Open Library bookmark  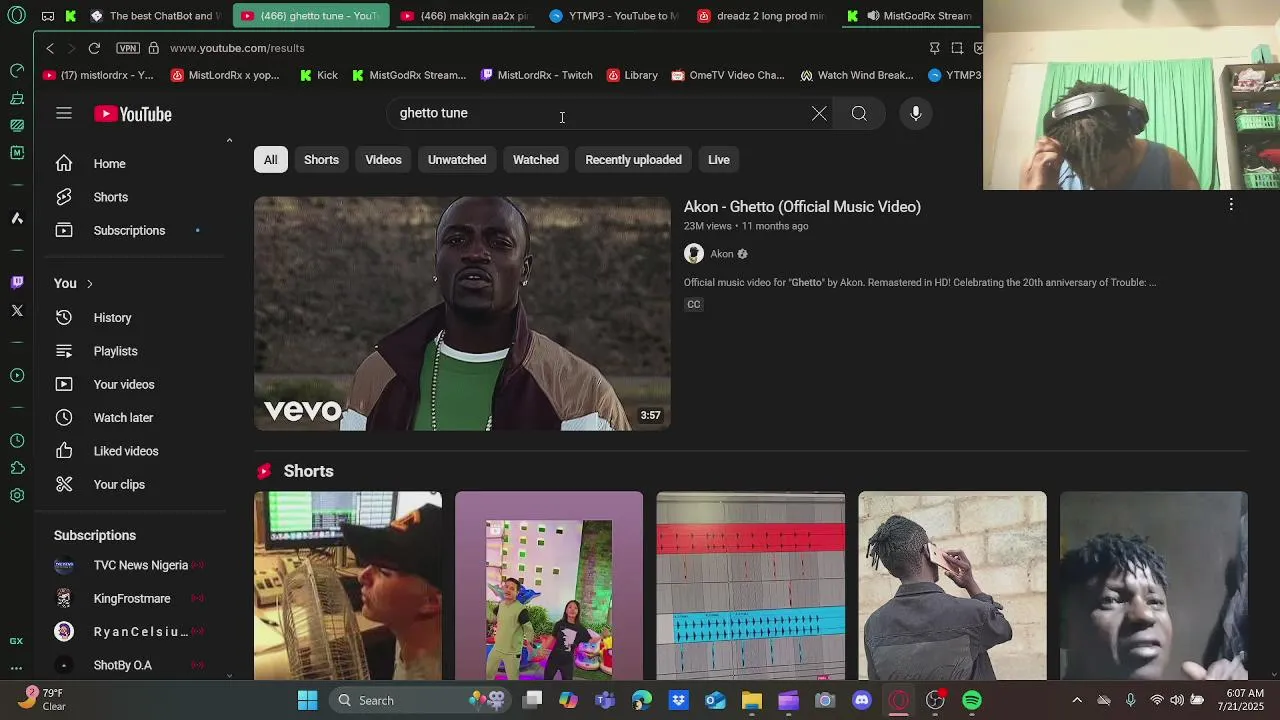pos(631,75)
